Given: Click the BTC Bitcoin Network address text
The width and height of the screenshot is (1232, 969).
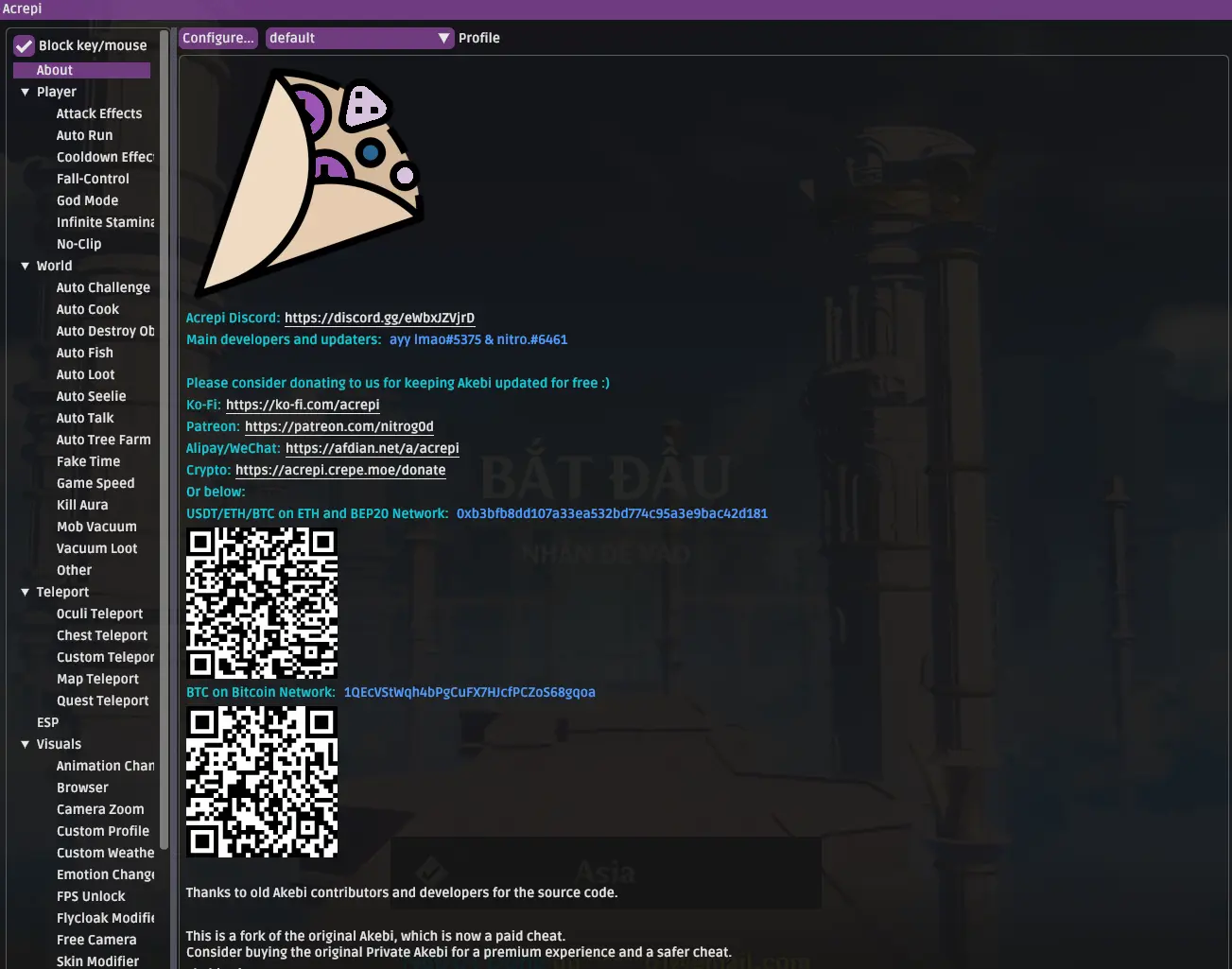Looking at the screenshot, I should [469, 692].
